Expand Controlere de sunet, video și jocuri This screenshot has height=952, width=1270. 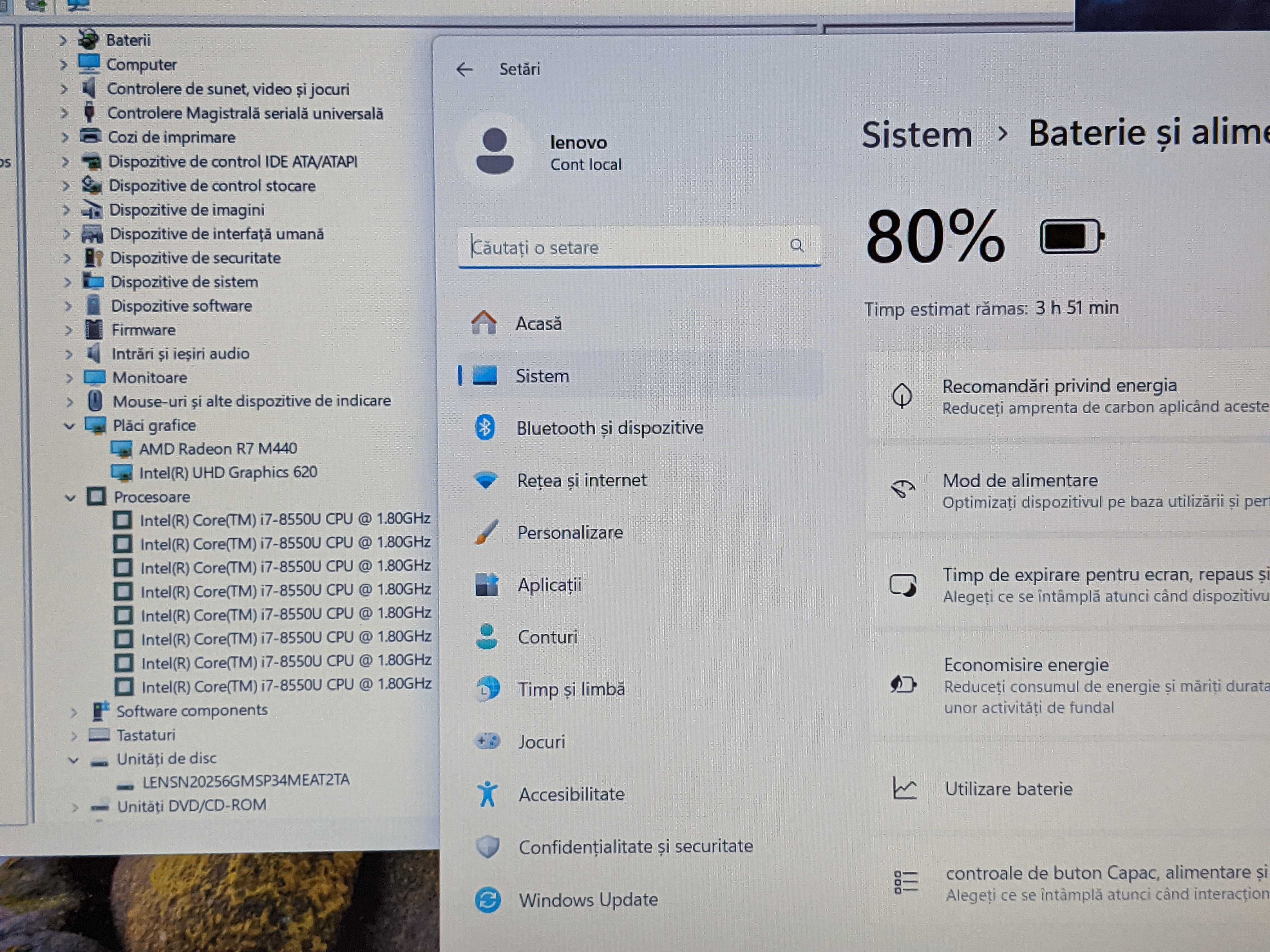click(64, 89)
